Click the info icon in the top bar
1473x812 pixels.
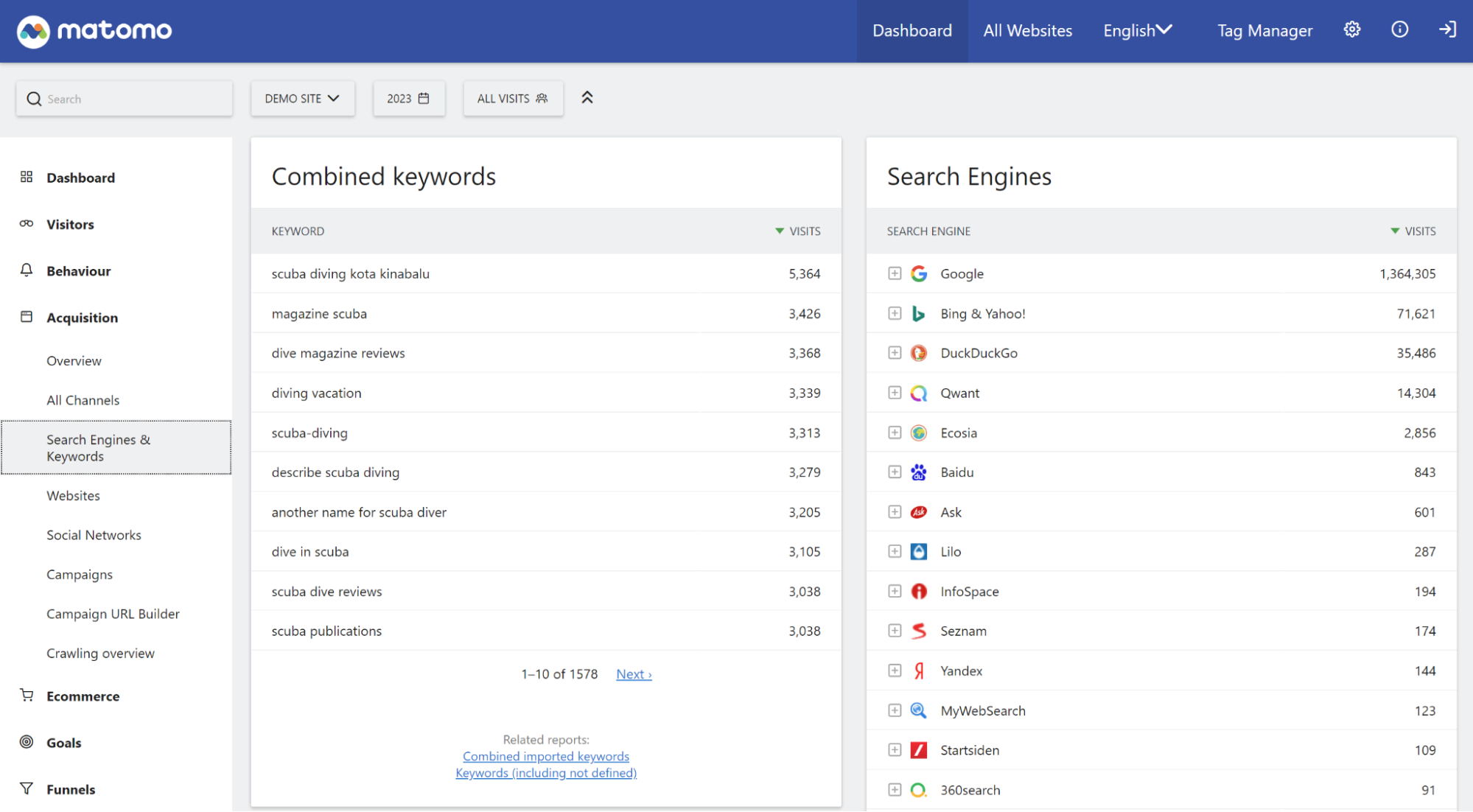tap(1399, 29)
